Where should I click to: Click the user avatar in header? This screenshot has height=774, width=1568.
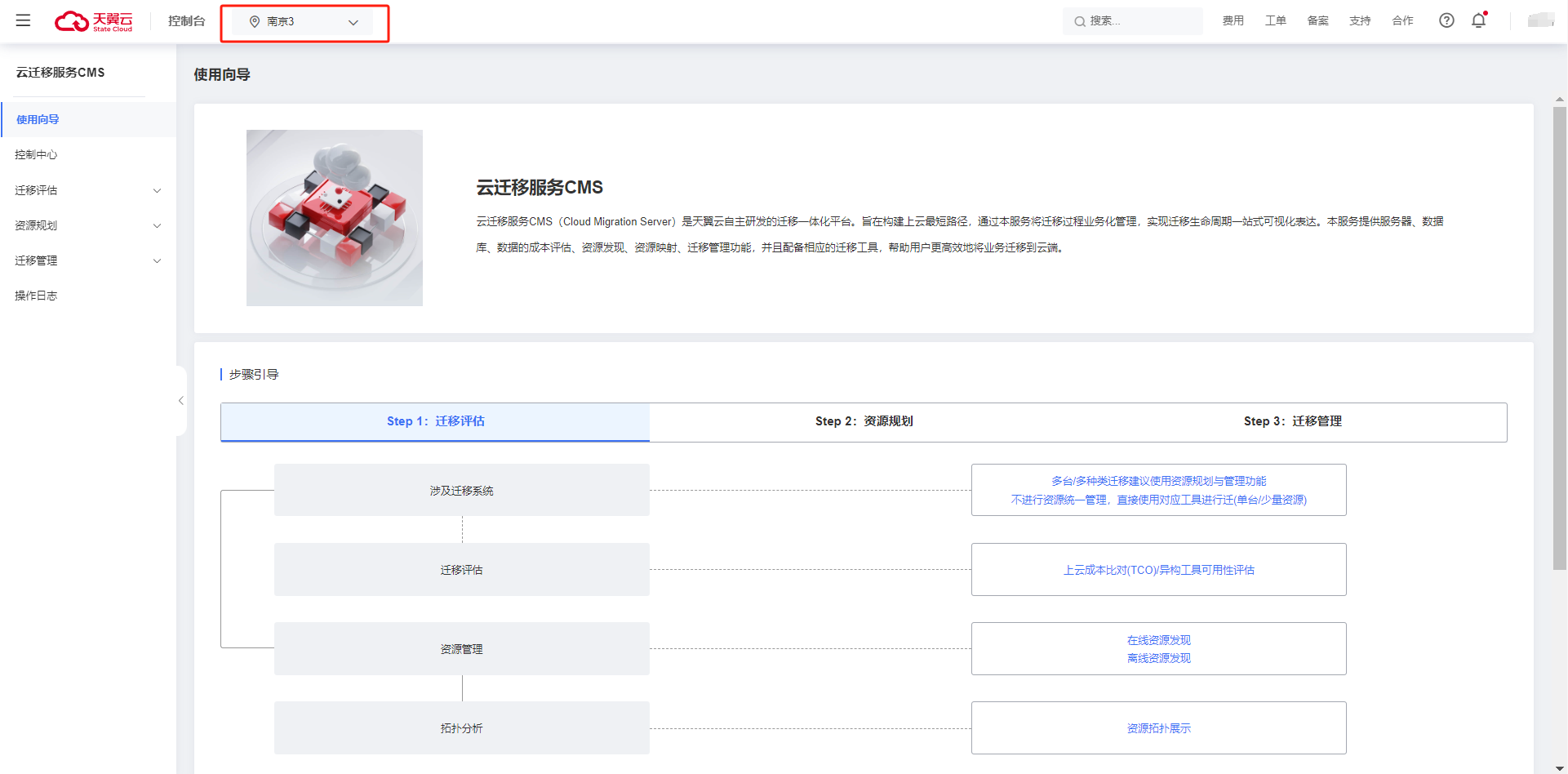1540,20
